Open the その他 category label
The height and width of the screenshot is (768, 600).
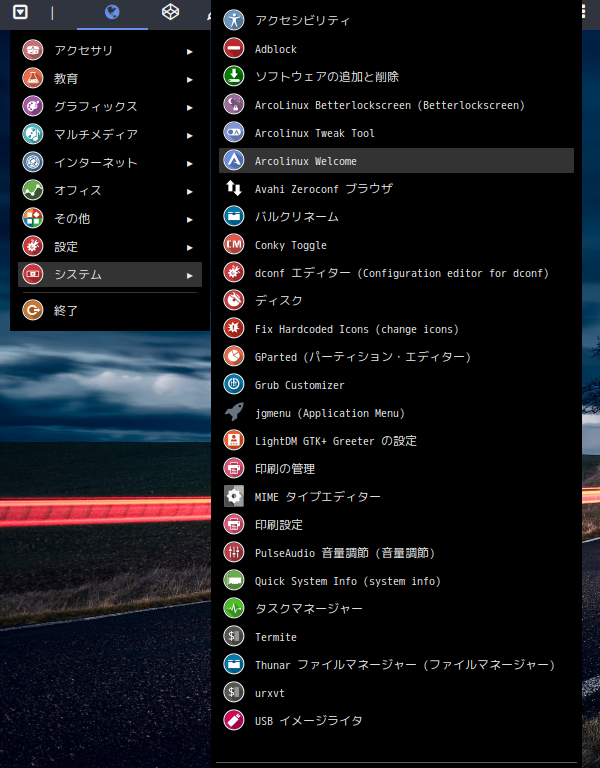point(72,218)
